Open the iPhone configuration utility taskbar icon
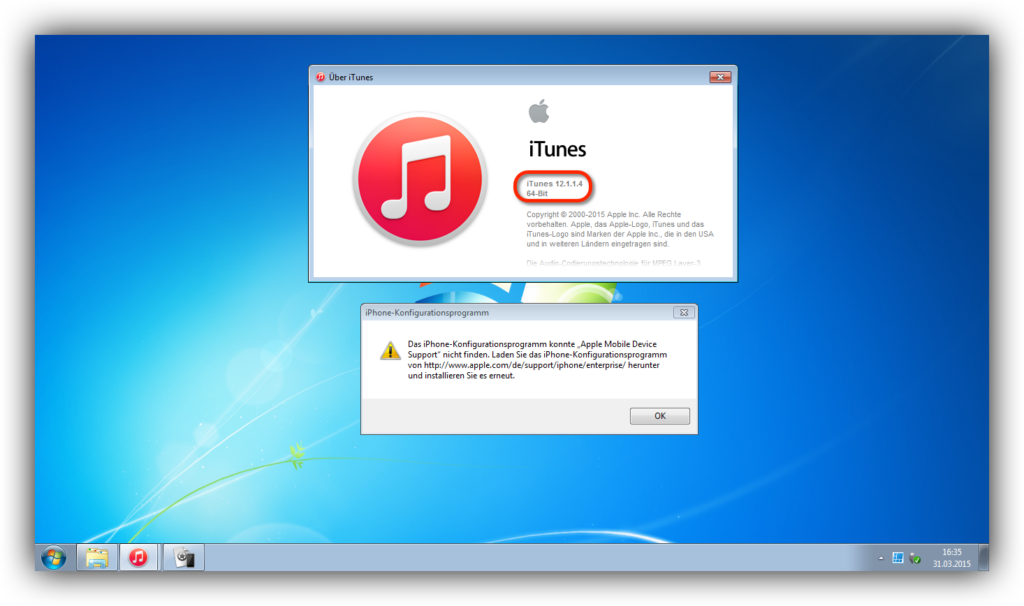Screen dimensions: 1024x606 (184, 558)
